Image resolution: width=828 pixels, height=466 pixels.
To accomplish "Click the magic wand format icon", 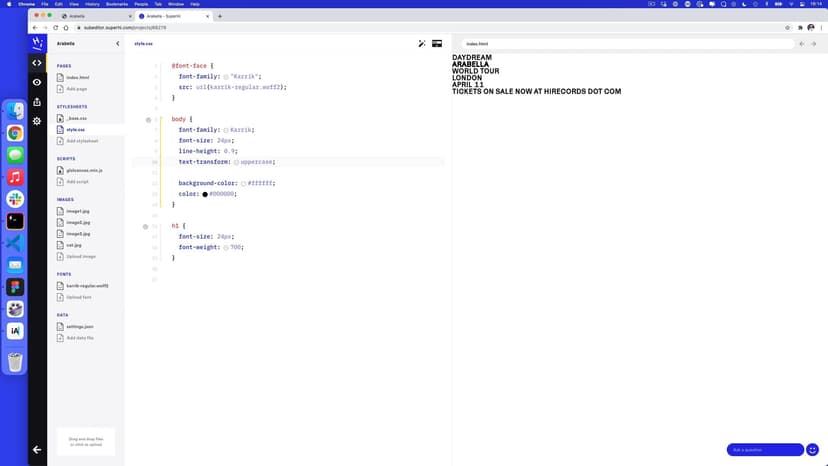I will pos(422,44).
